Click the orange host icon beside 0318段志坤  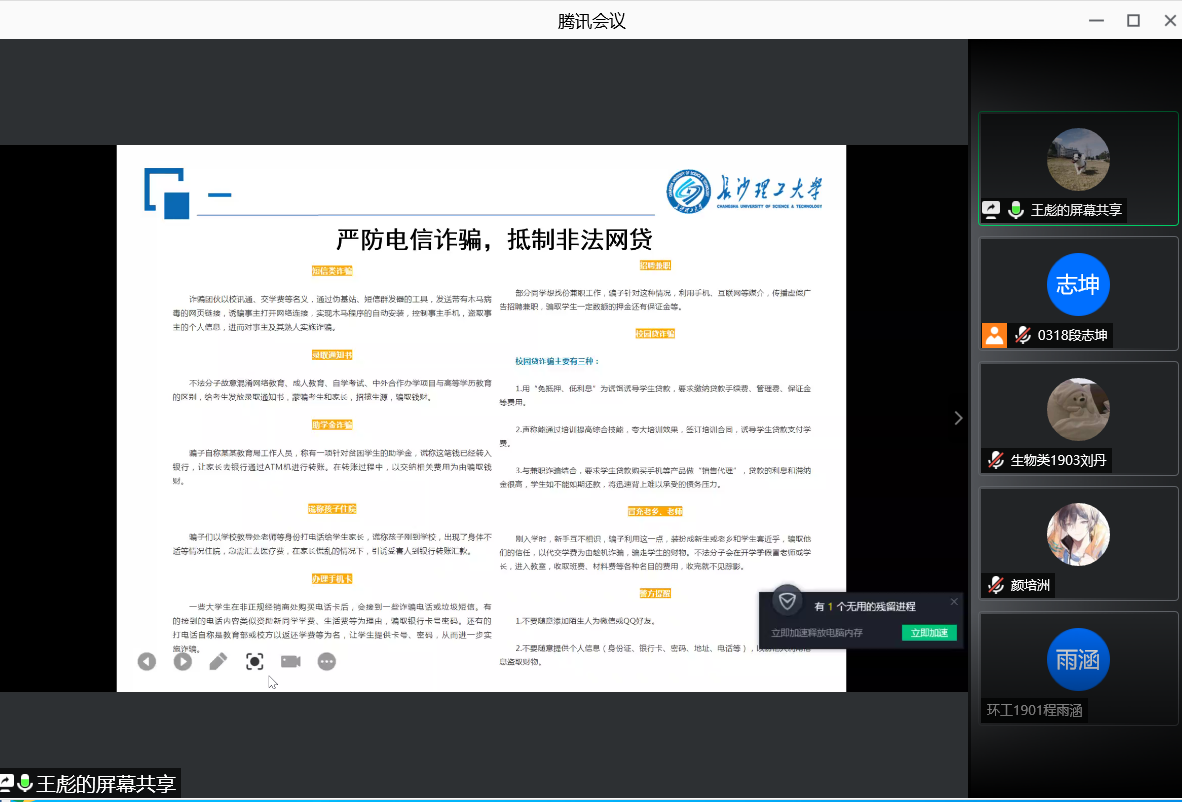(994, 336)
